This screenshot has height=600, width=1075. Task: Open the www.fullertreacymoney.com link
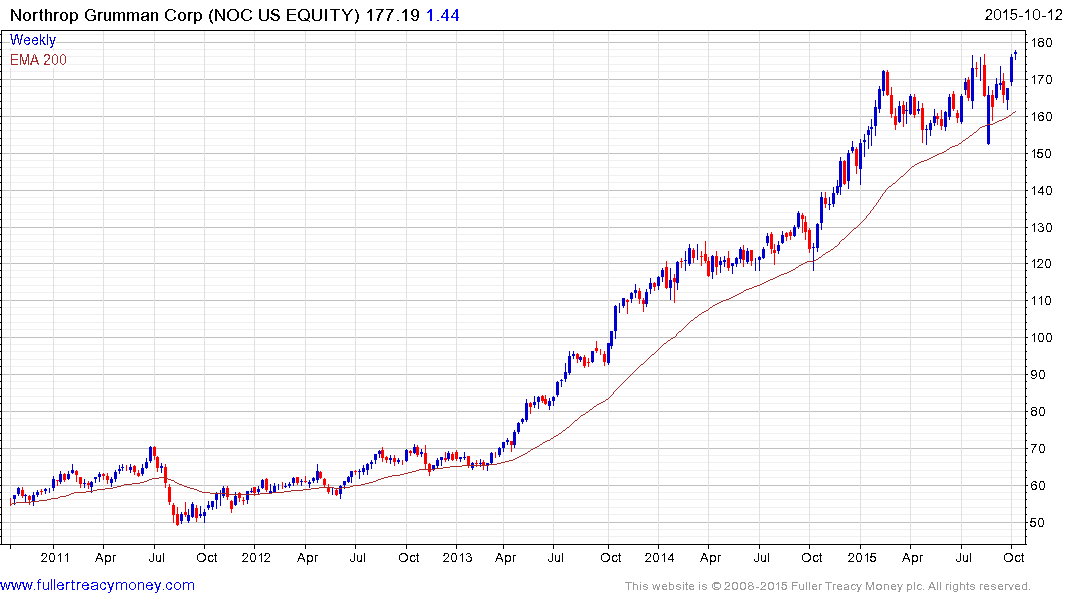(97, 586)
